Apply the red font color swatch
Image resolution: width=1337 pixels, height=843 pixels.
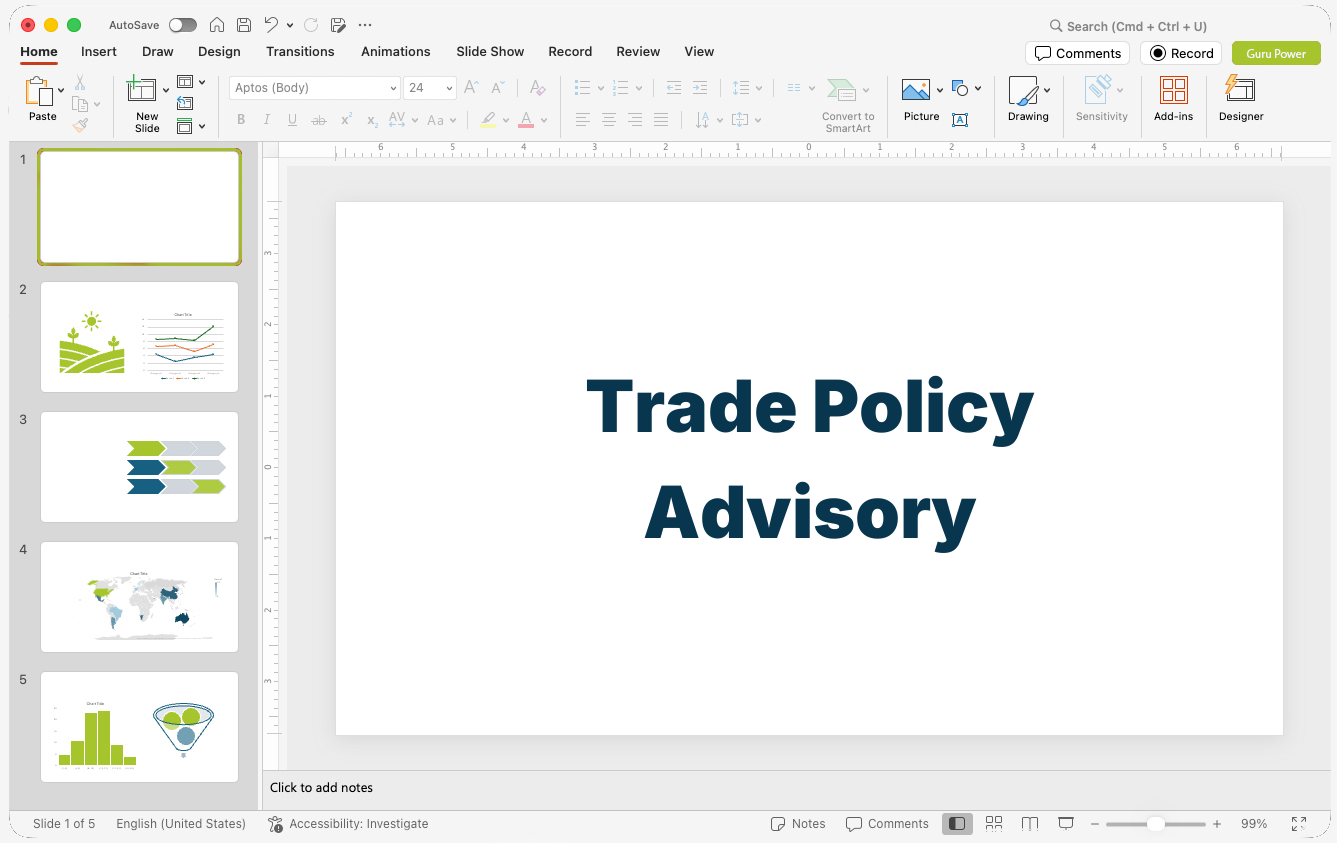[526, 120]
